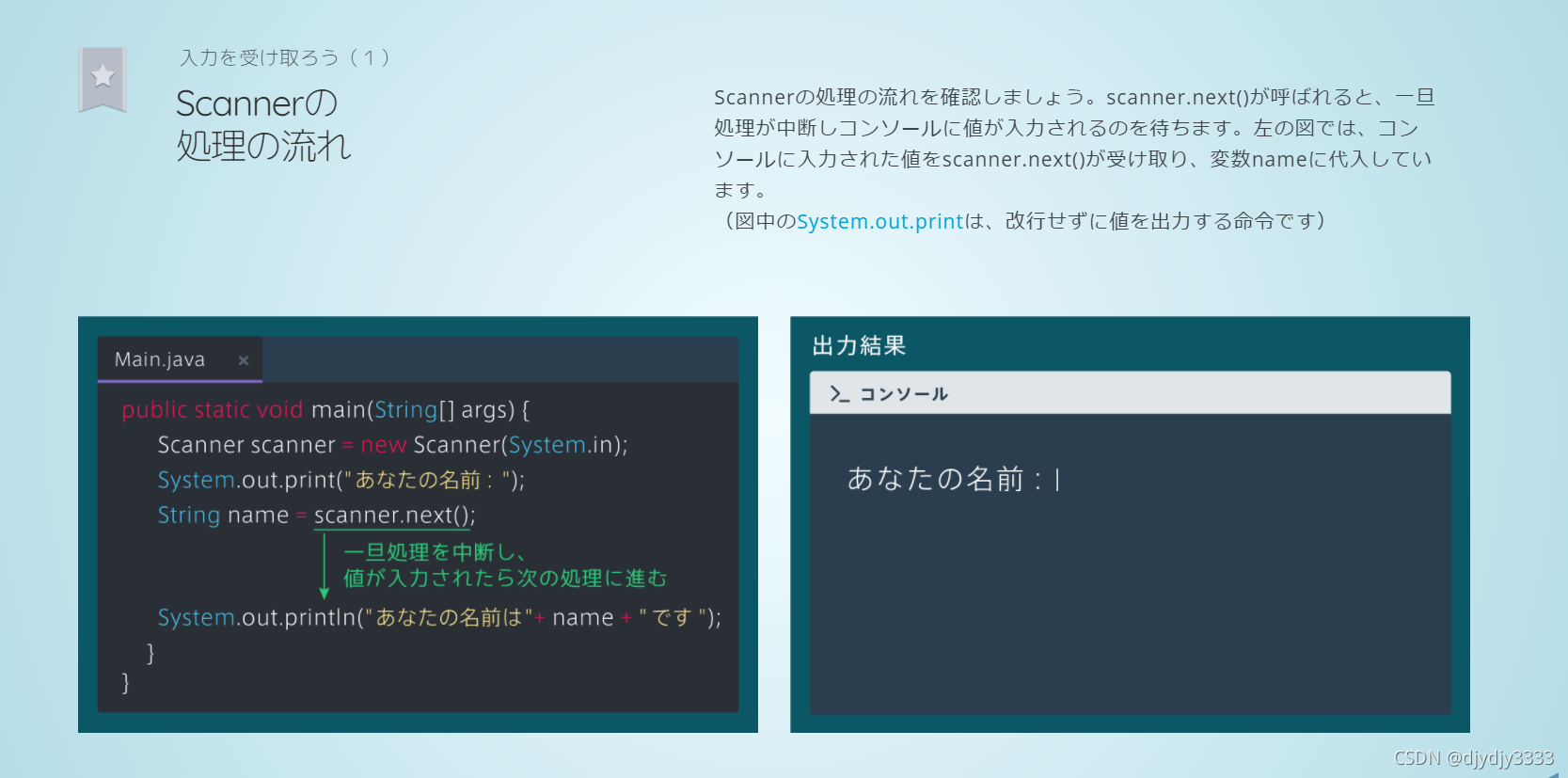This screenshot has width=1568, height=778.
Task: Click the star bookmark ribbon icon
Action: (x=103, y=79)
